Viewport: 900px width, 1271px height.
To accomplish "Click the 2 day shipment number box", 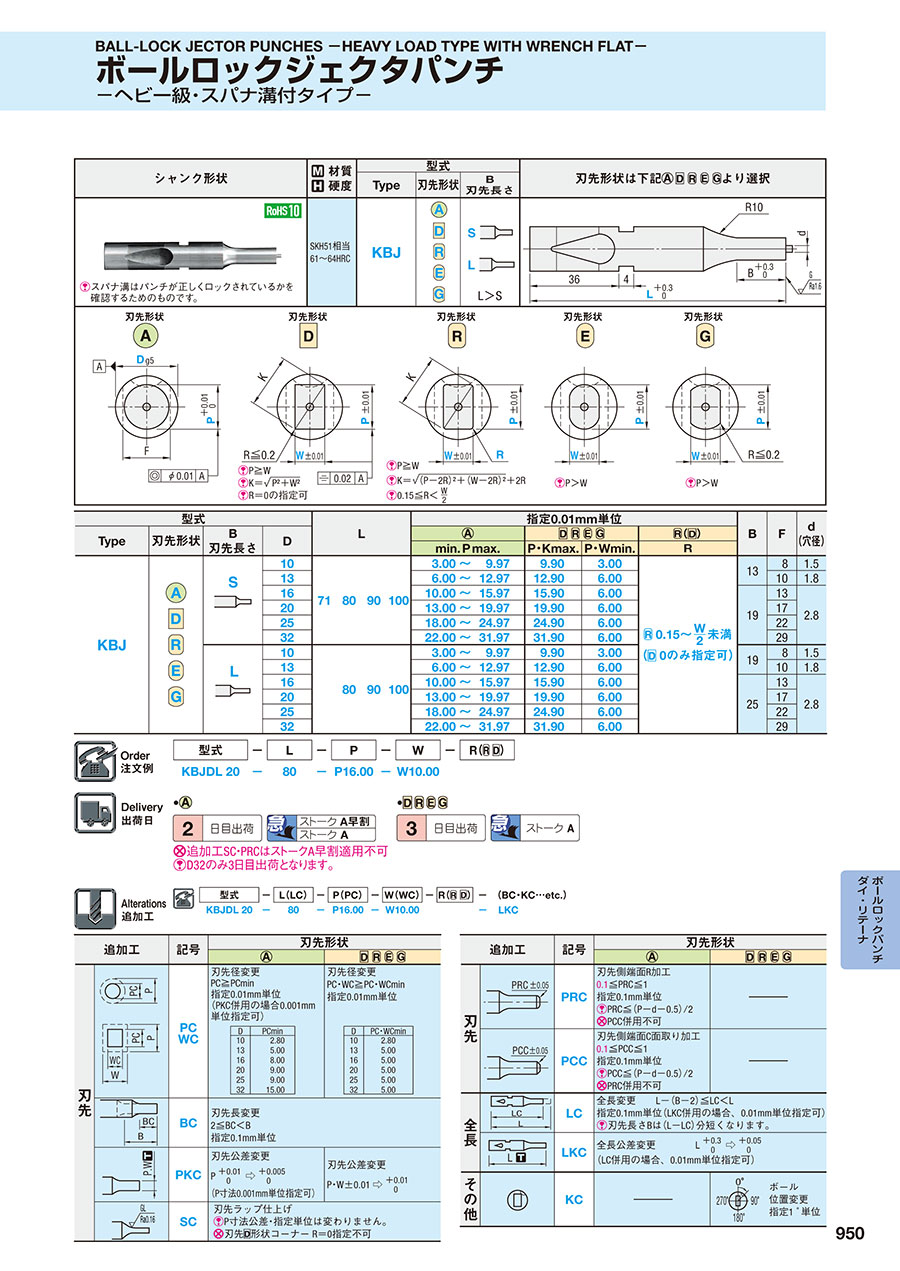I will click(x=187, y=827).
